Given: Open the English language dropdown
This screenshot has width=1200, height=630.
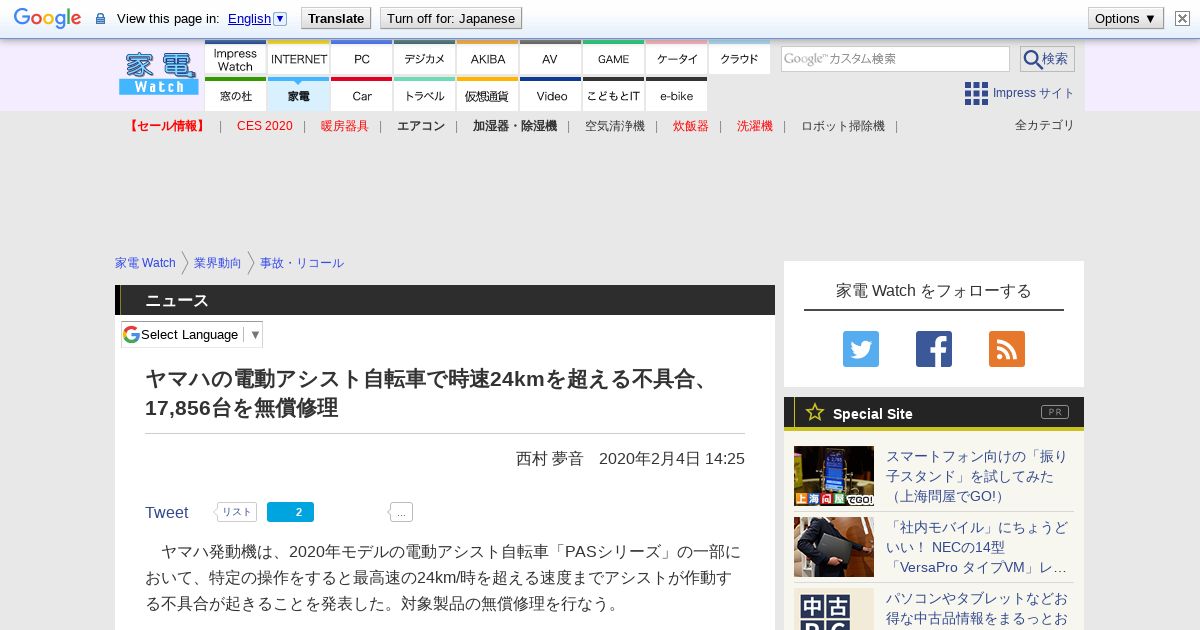Looking at the screenshot, I should click(257, 18).
